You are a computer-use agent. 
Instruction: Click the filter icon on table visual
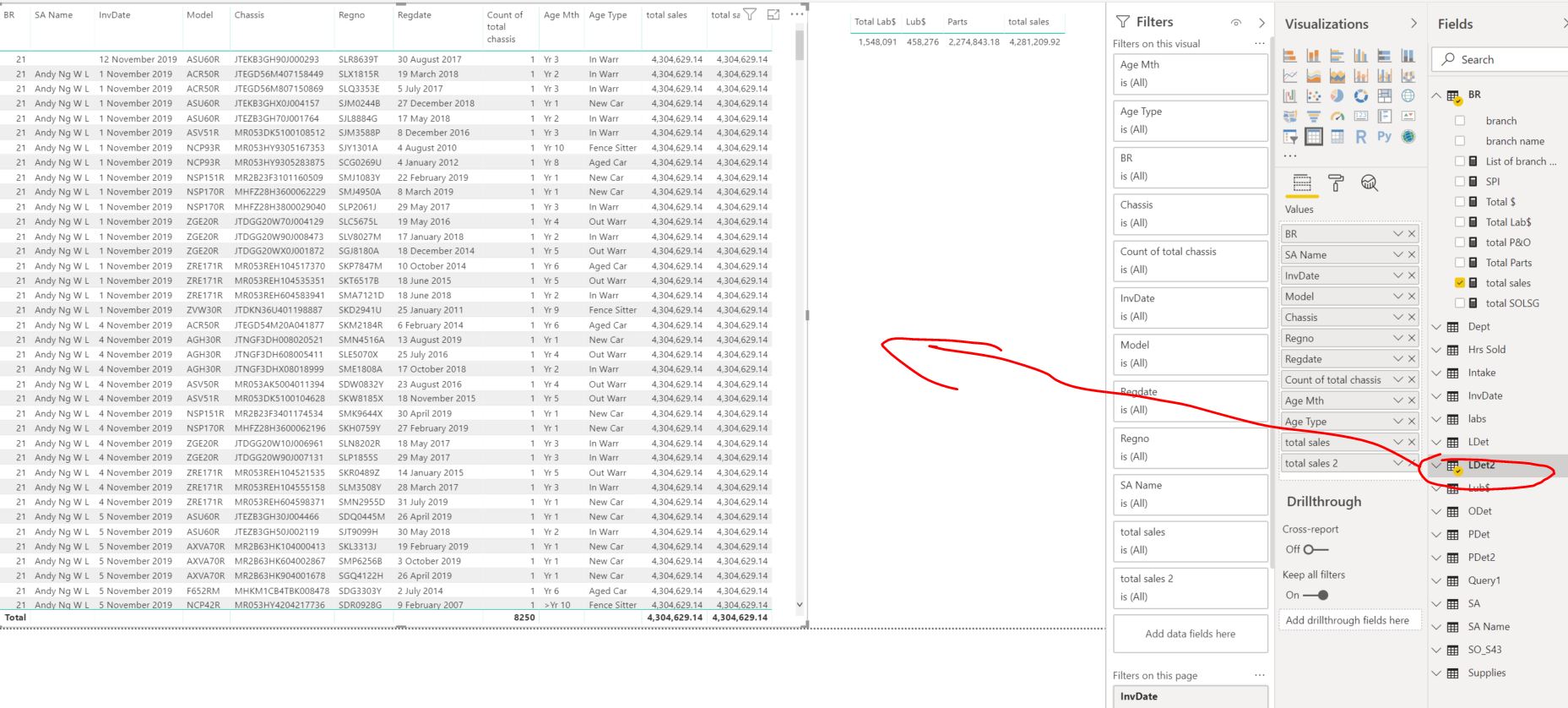tap(749, 14)
